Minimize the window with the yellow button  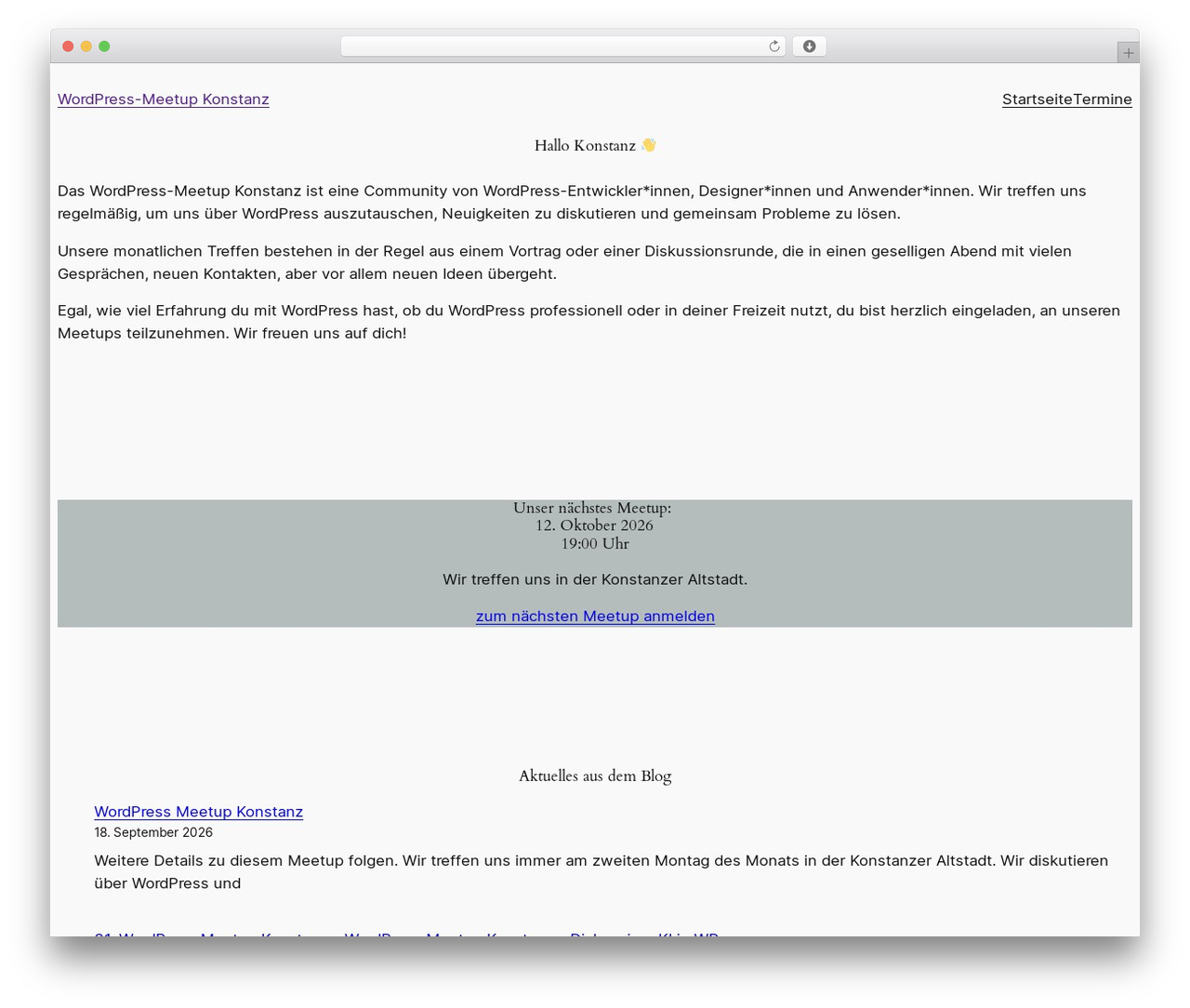(x=86, y=46)
